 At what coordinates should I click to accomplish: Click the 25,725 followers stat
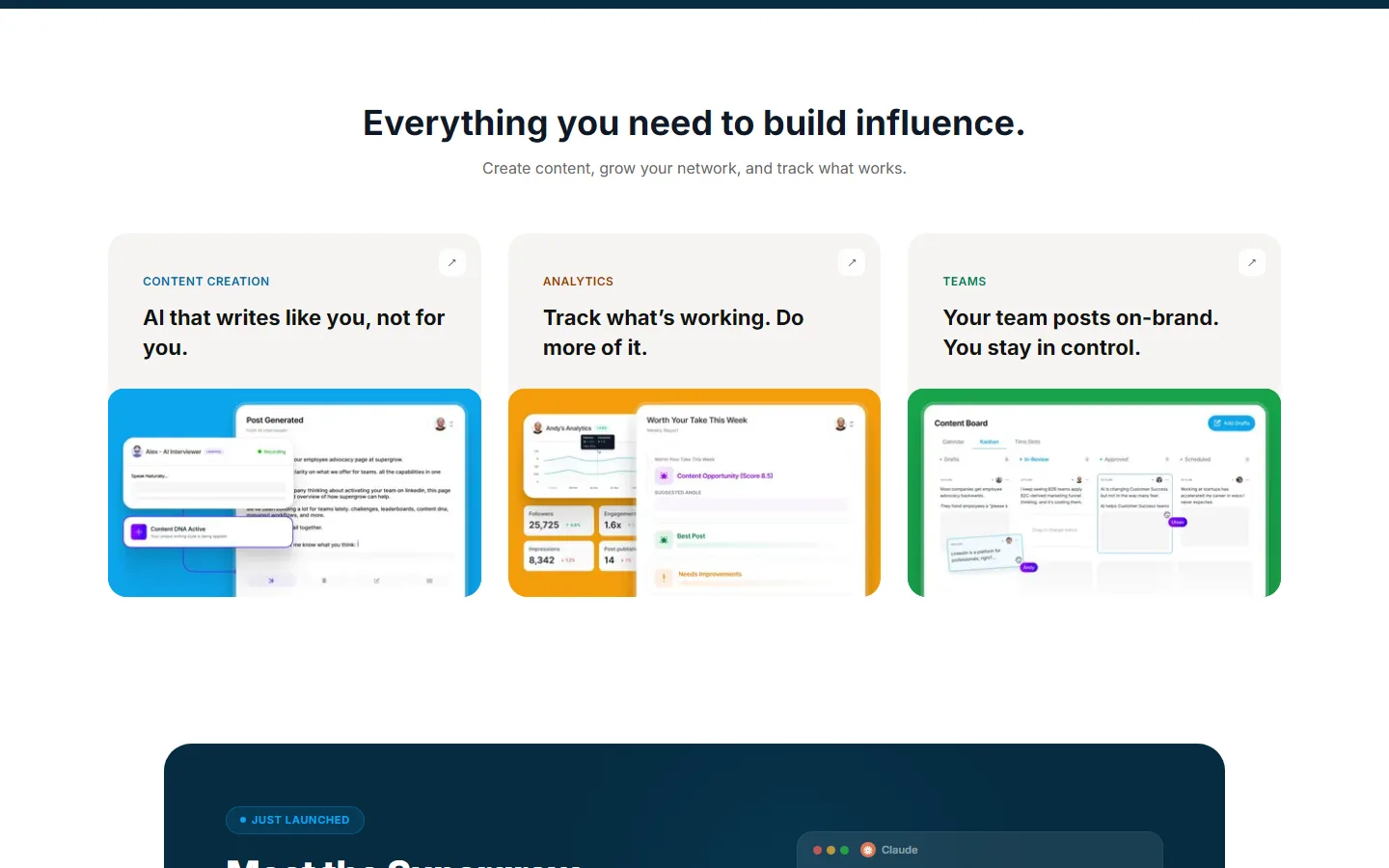coord(544,525)
